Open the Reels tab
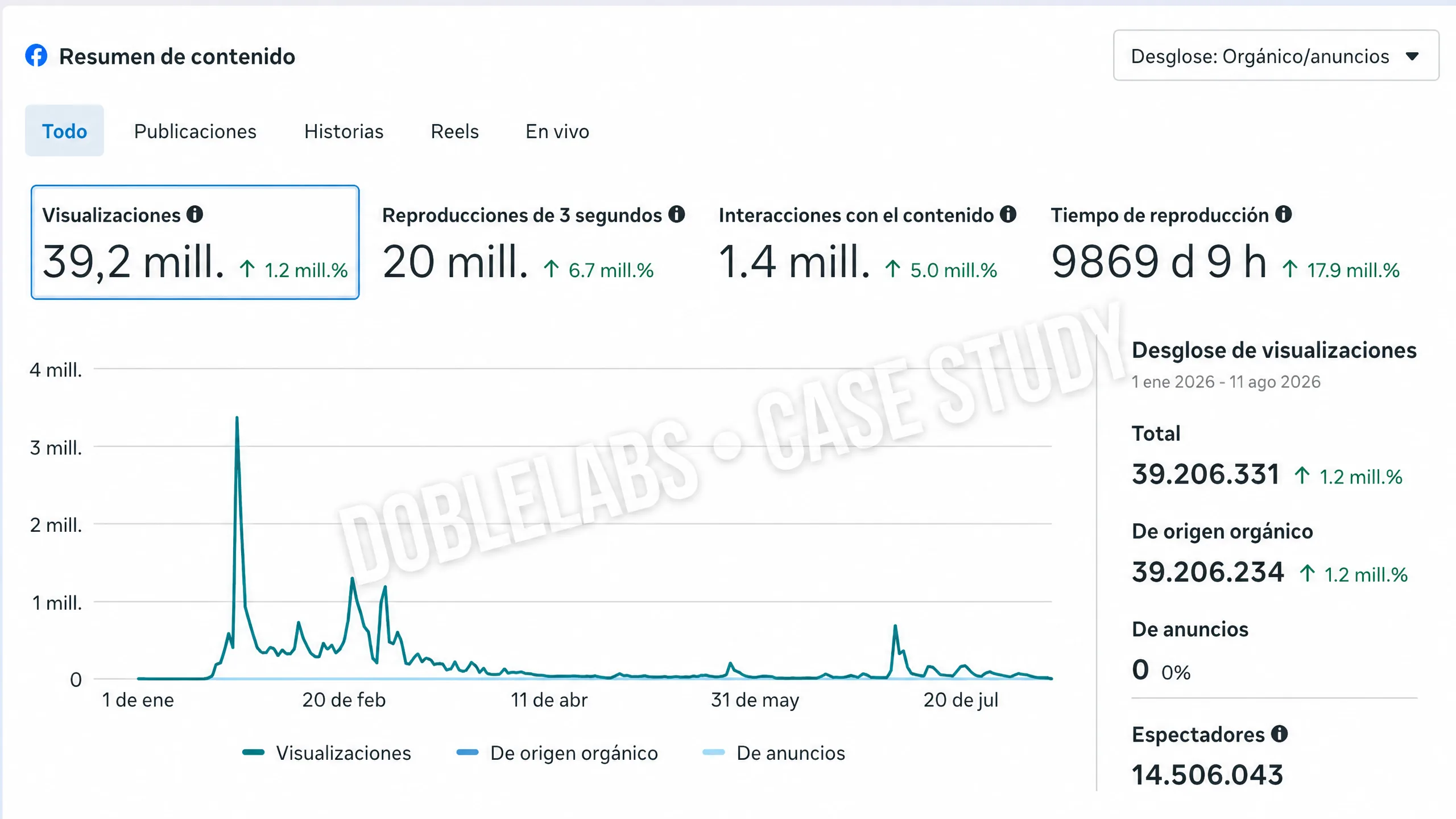 [x=454, y=131]
